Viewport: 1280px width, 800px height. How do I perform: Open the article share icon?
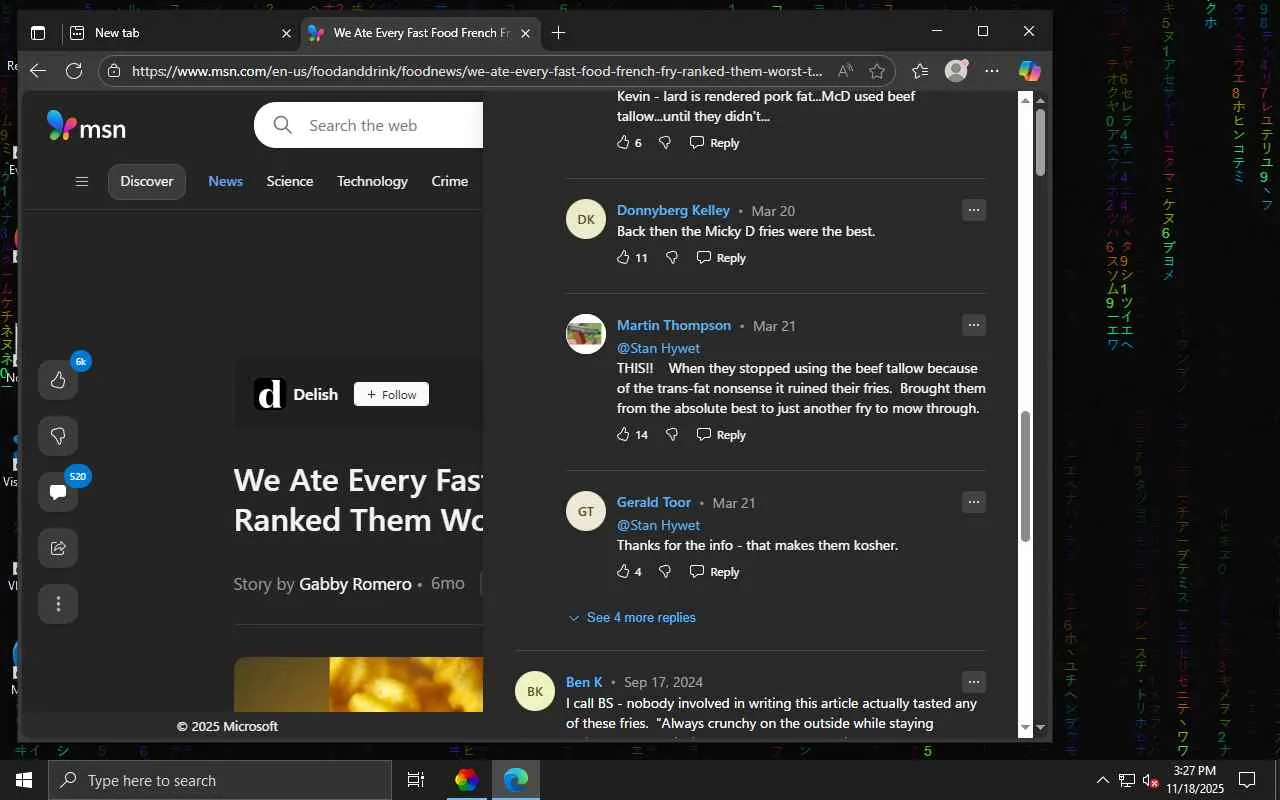(x=58, y=548)
